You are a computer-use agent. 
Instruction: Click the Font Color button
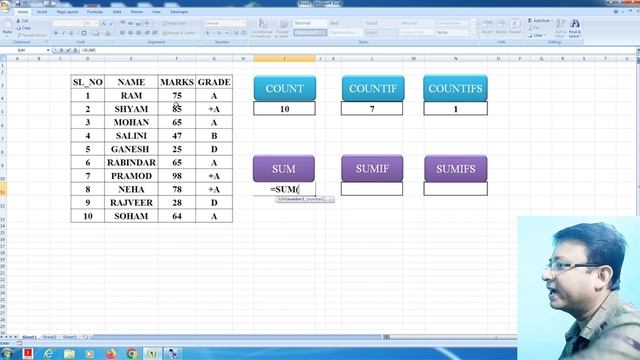click(x=108, y=33)
